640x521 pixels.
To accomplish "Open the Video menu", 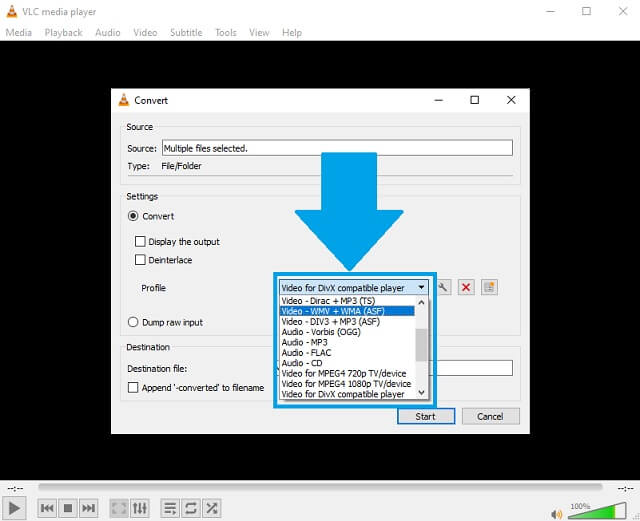I will pyautogui.click(x=145, y=33).
